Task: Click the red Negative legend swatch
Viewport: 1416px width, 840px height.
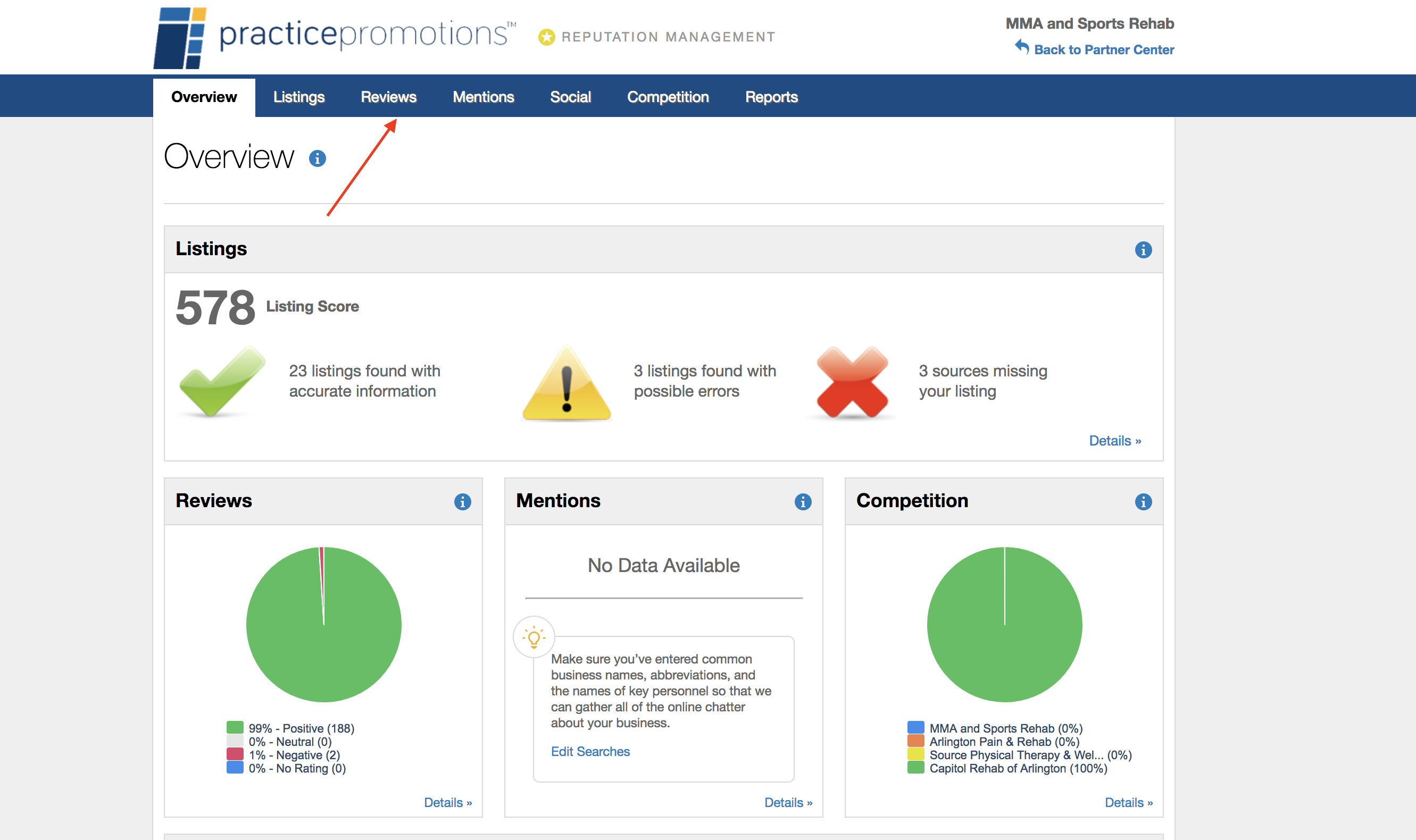Action: click(x=235, y=754)
